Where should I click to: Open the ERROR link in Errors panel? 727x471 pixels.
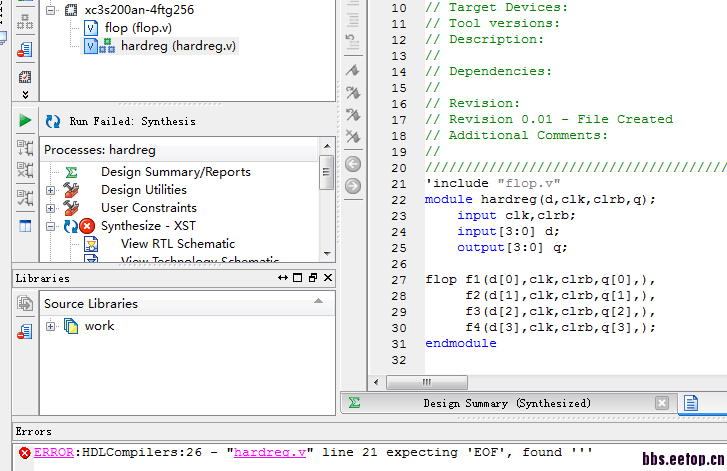coord(54,452)
